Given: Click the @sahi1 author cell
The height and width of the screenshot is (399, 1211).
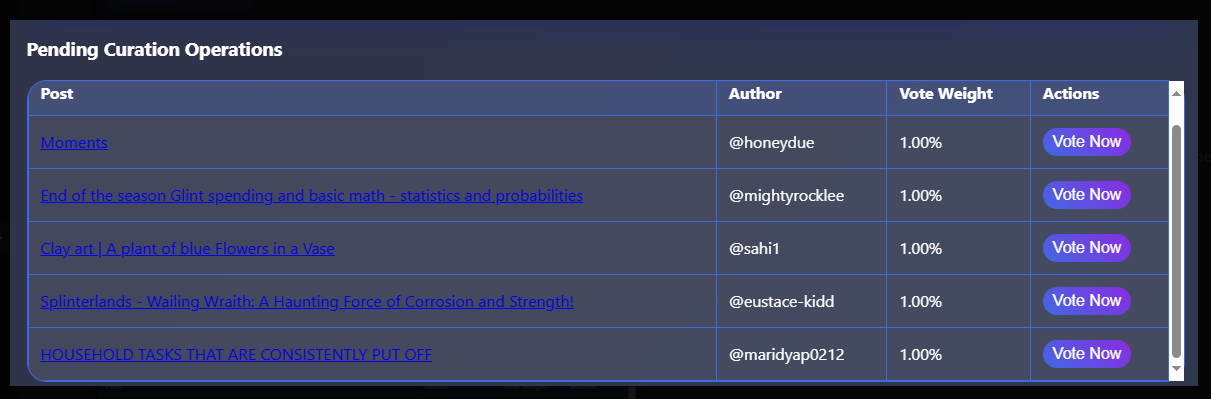Looking at the screenshot, I should click(801, 248).
